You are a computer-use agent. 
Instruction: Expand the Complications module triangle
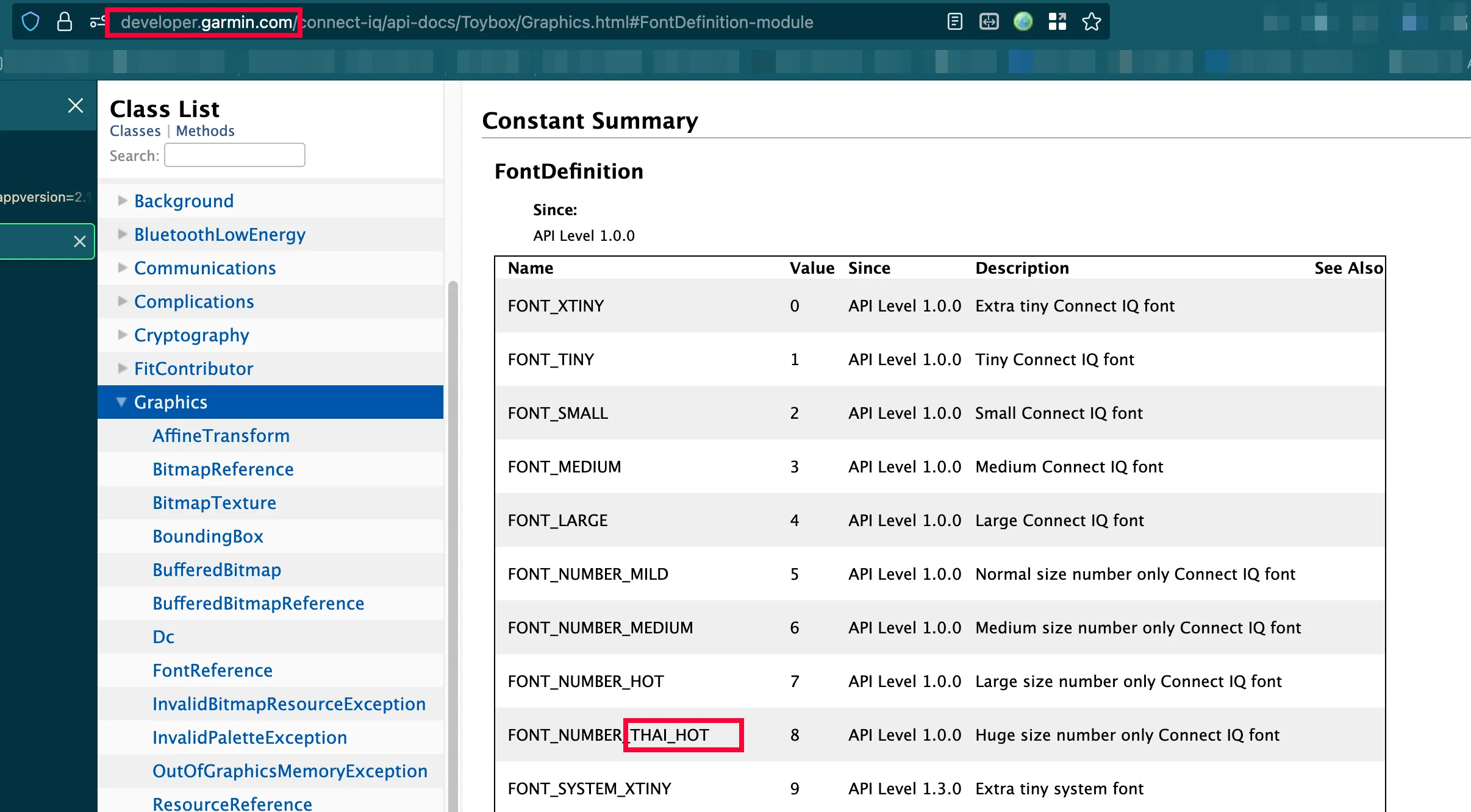(122, 301)
